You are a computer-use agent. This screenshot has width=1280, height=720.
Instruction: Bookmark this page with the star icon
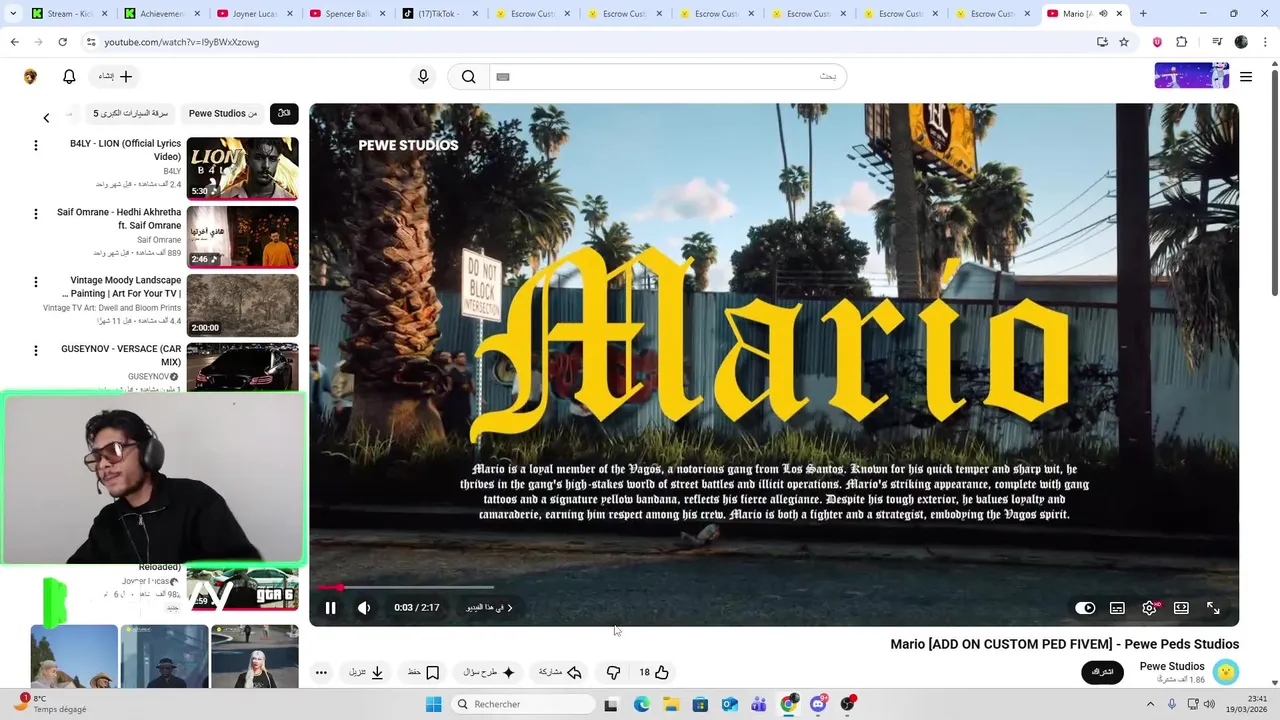point(1124,42)
